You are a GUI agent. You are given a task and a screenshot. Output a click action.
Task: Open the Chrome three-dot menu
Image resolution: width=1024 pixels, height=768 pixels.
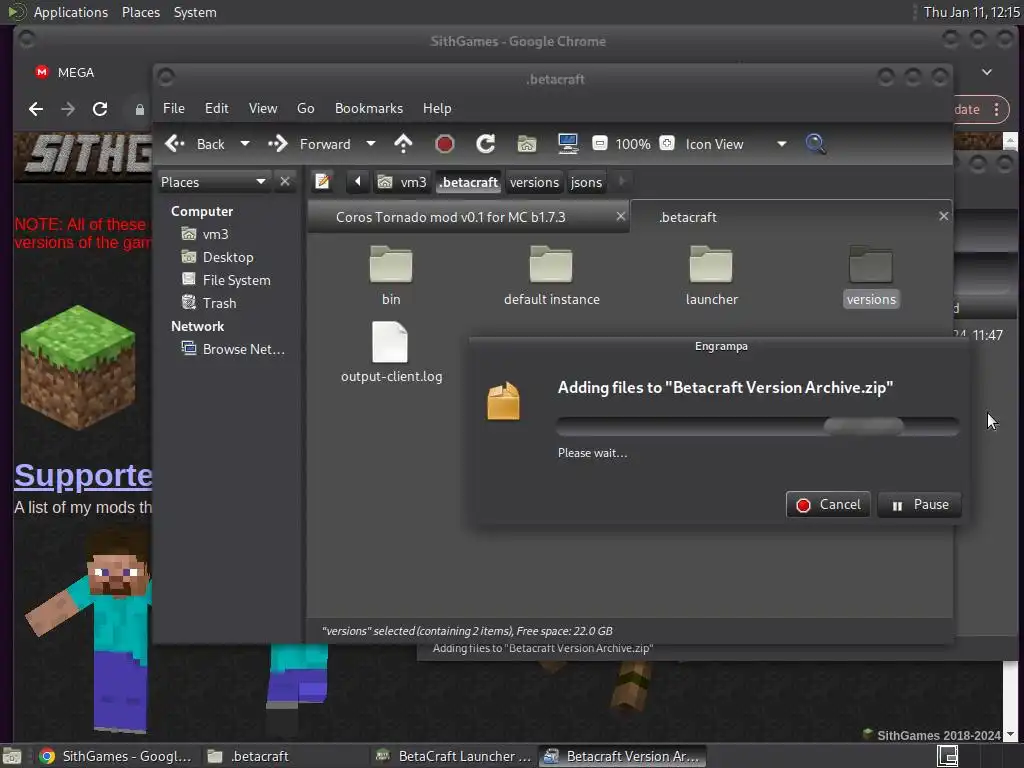click(x=997, y=109)
